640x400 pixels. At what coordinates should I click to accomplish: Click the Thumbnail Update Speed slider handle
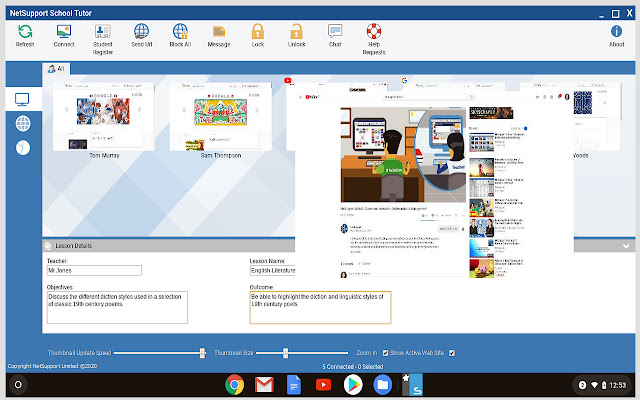202,353
